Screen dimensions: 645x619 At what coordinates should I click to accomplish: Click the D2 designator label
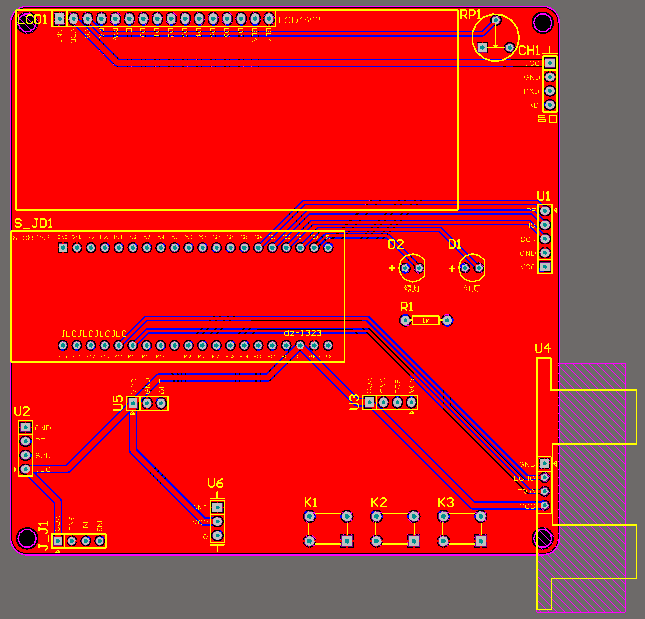pos(396,244)
